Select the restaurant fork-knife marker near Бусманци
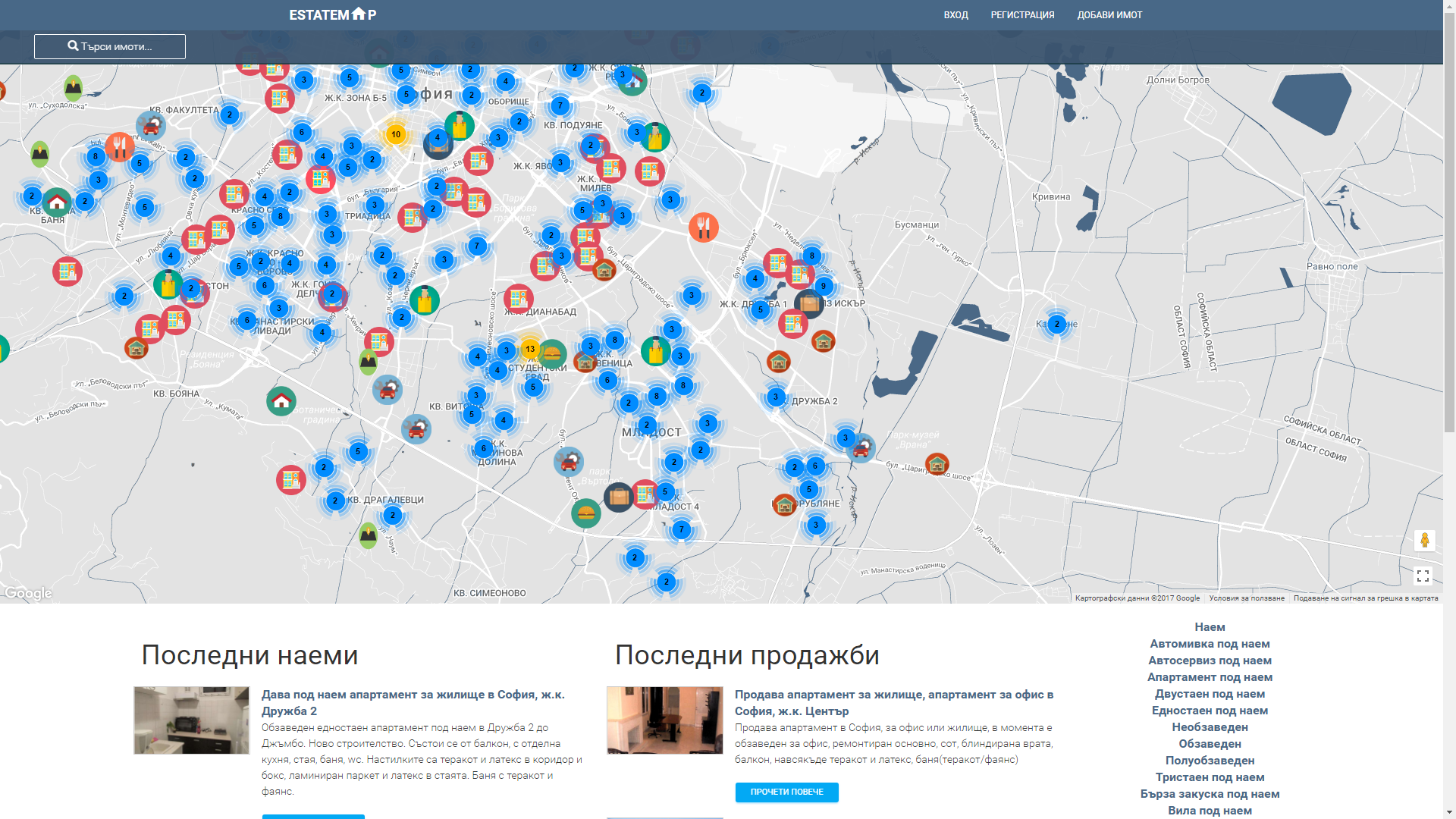1456x819 pixels. coord(704,227)
